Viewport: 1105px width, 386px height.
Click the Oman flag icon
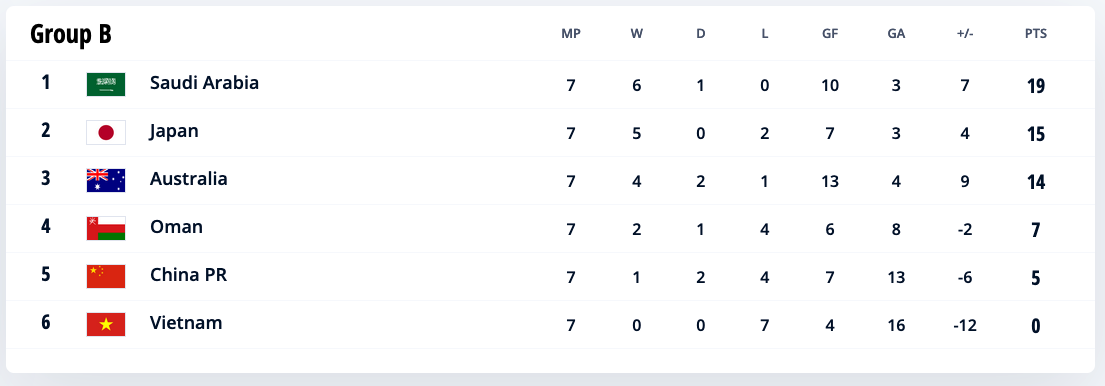click(106, 228)
